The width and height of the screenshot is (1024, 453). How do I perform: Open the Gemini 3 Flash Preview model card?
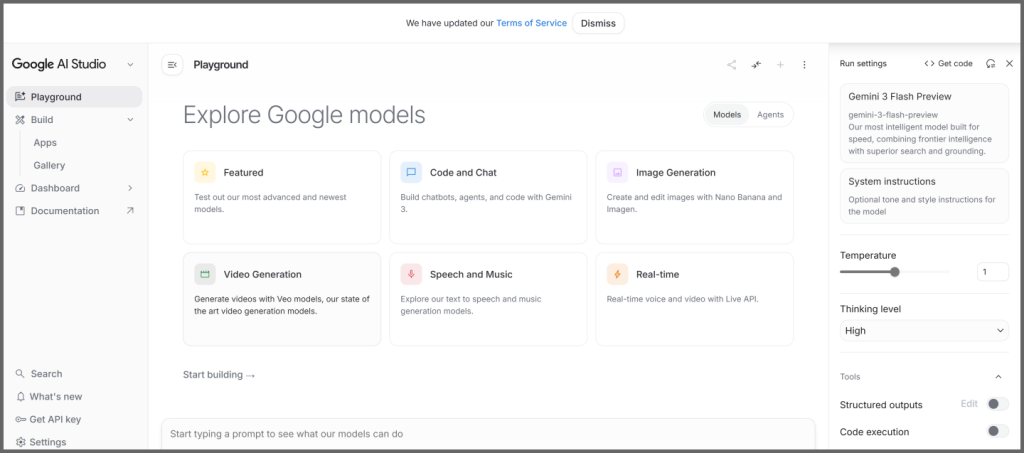924,123
